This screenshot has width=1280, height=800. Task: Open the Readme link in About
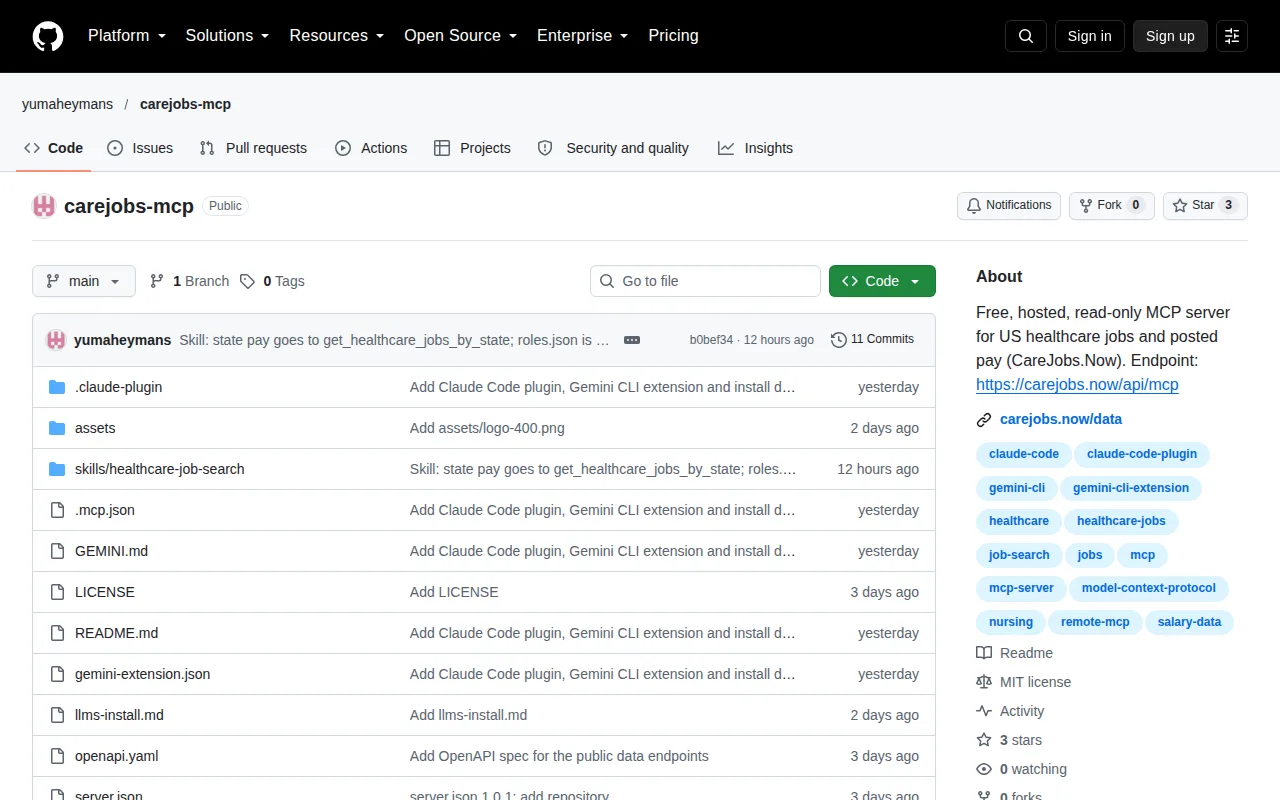tap(1014, 653)
